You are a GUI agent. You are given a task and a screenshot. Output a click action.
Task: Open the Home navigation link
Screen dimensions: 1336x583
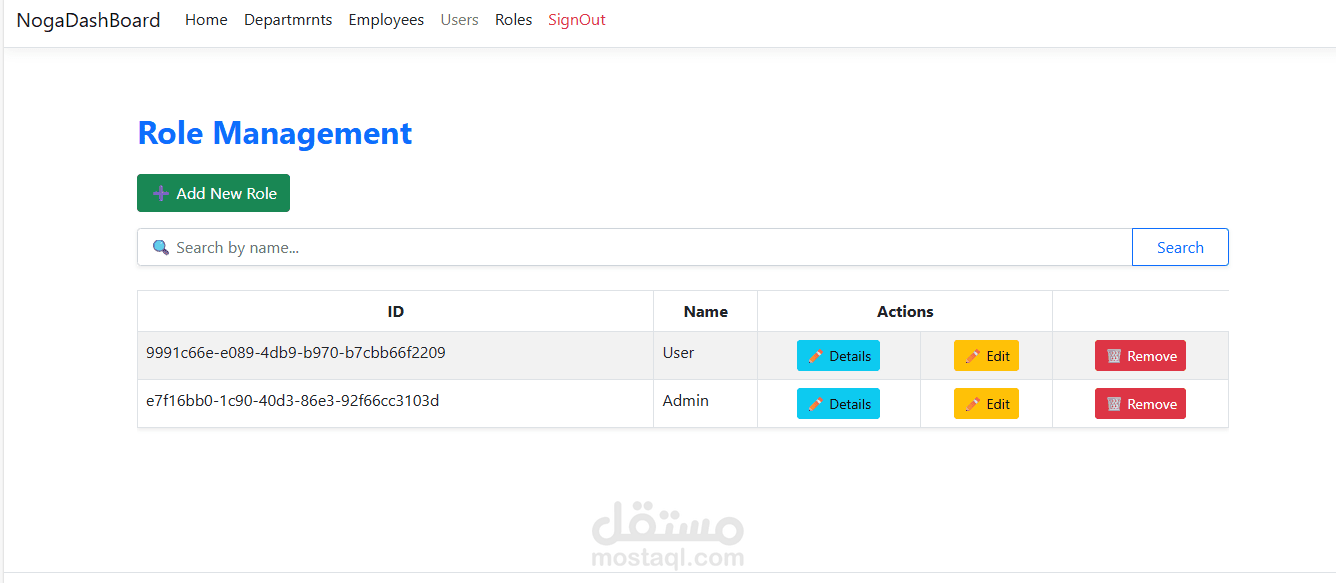coord(206,20)
